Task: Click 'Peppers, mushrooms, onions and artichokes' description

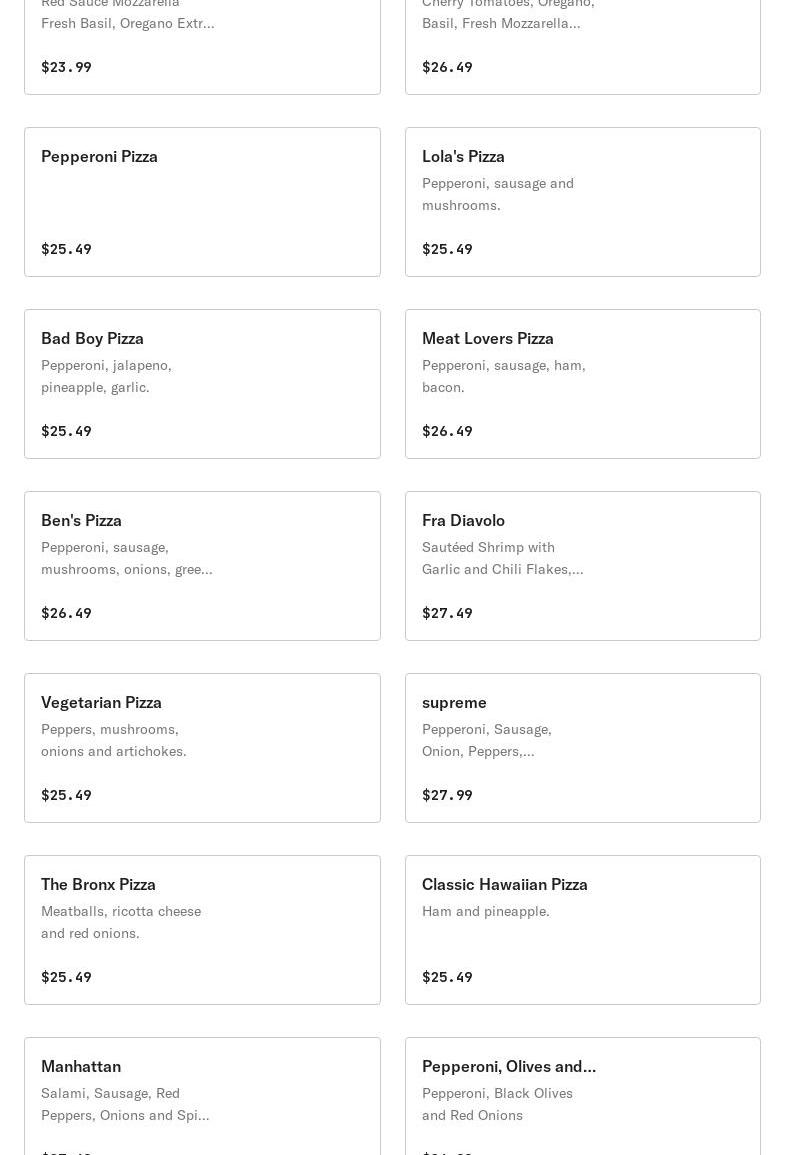Action: (x=113, y=740)
